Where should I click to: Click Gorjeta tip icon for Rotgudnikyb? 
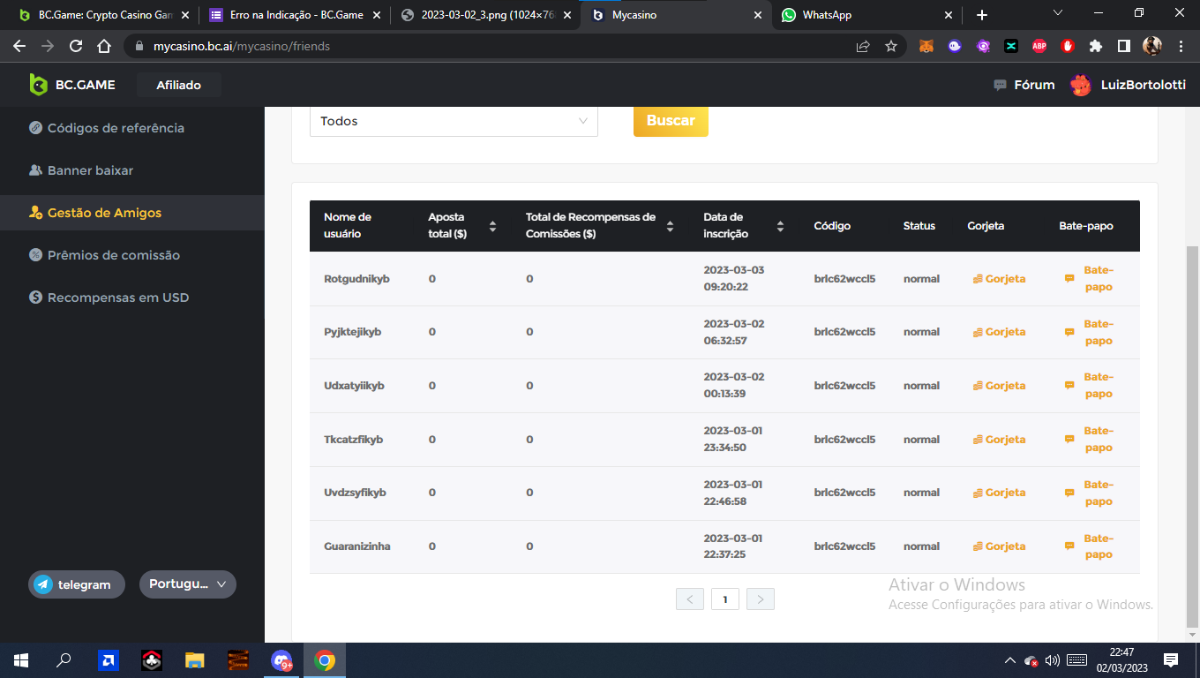click(977, 279)
